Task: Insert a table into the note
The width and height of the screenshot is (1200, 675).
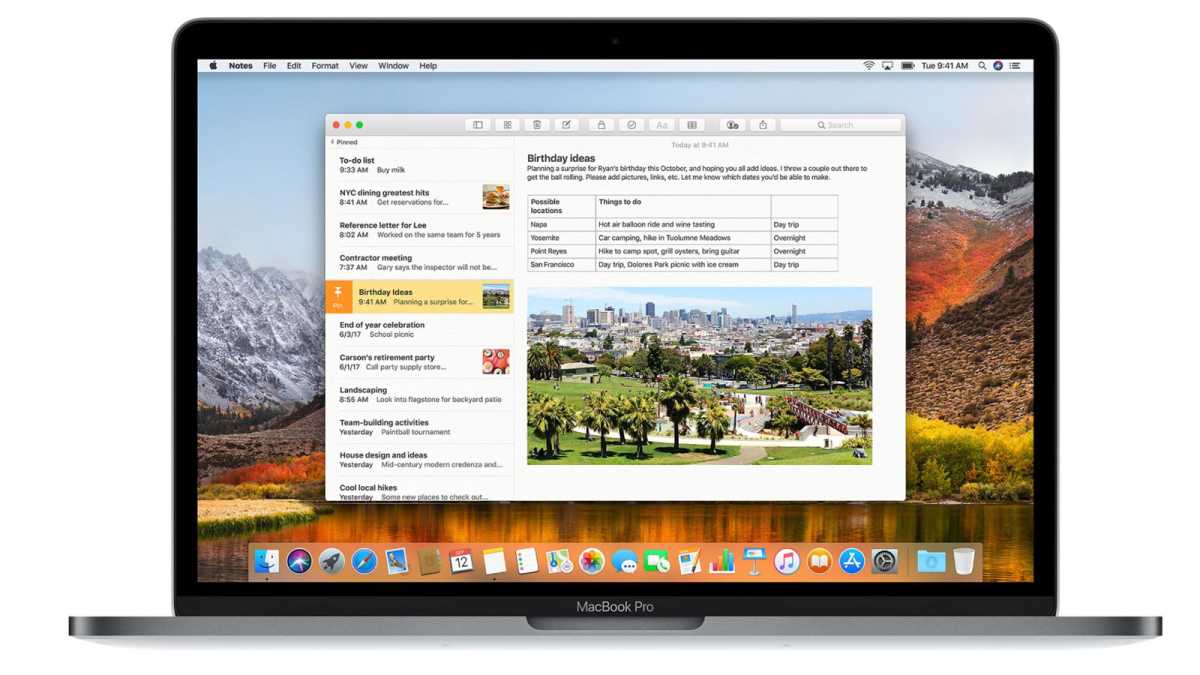Action: tap(691, 124)
